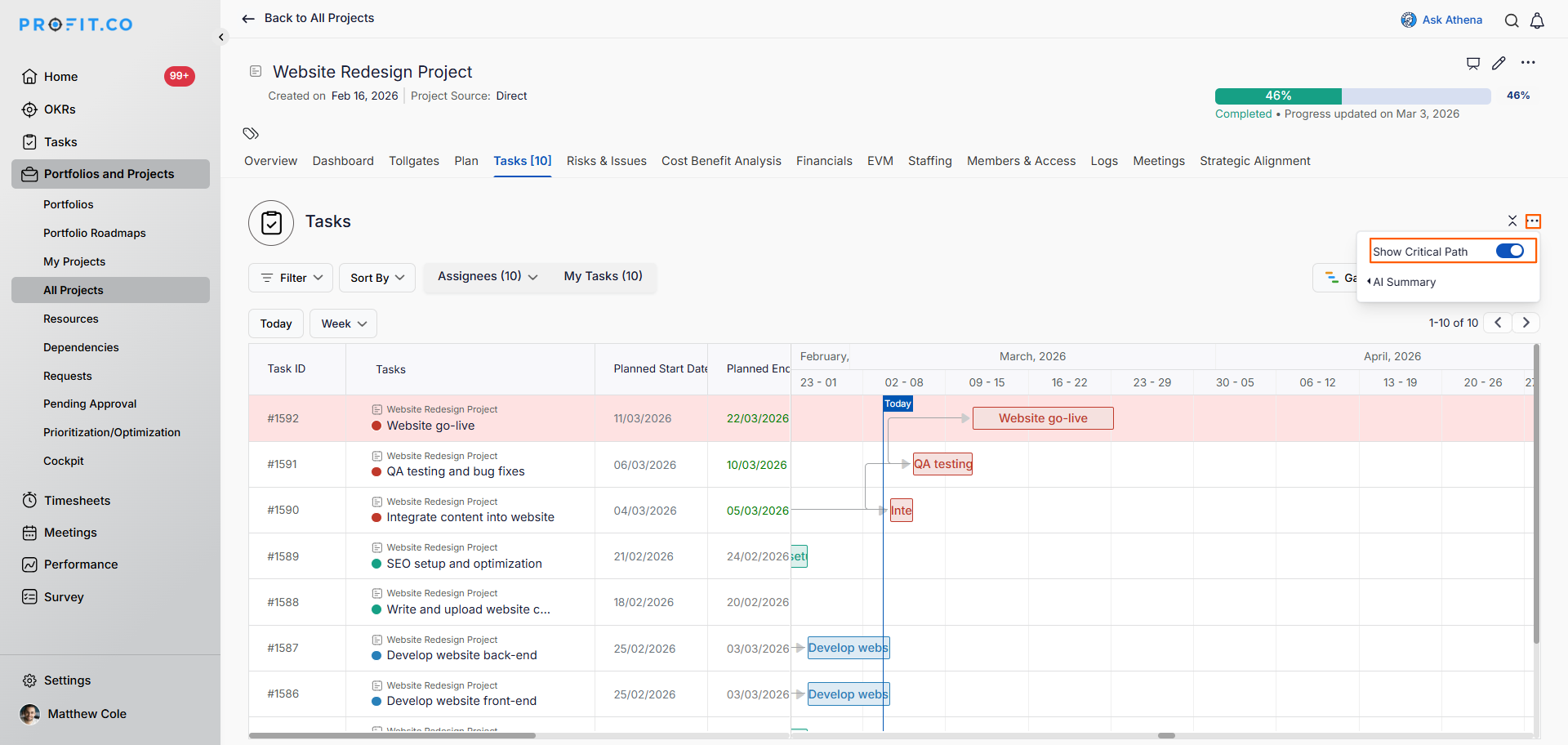Close the tasks options popup with X
This screenshot has width=1568, height=745.
(x=1512, y=221)
